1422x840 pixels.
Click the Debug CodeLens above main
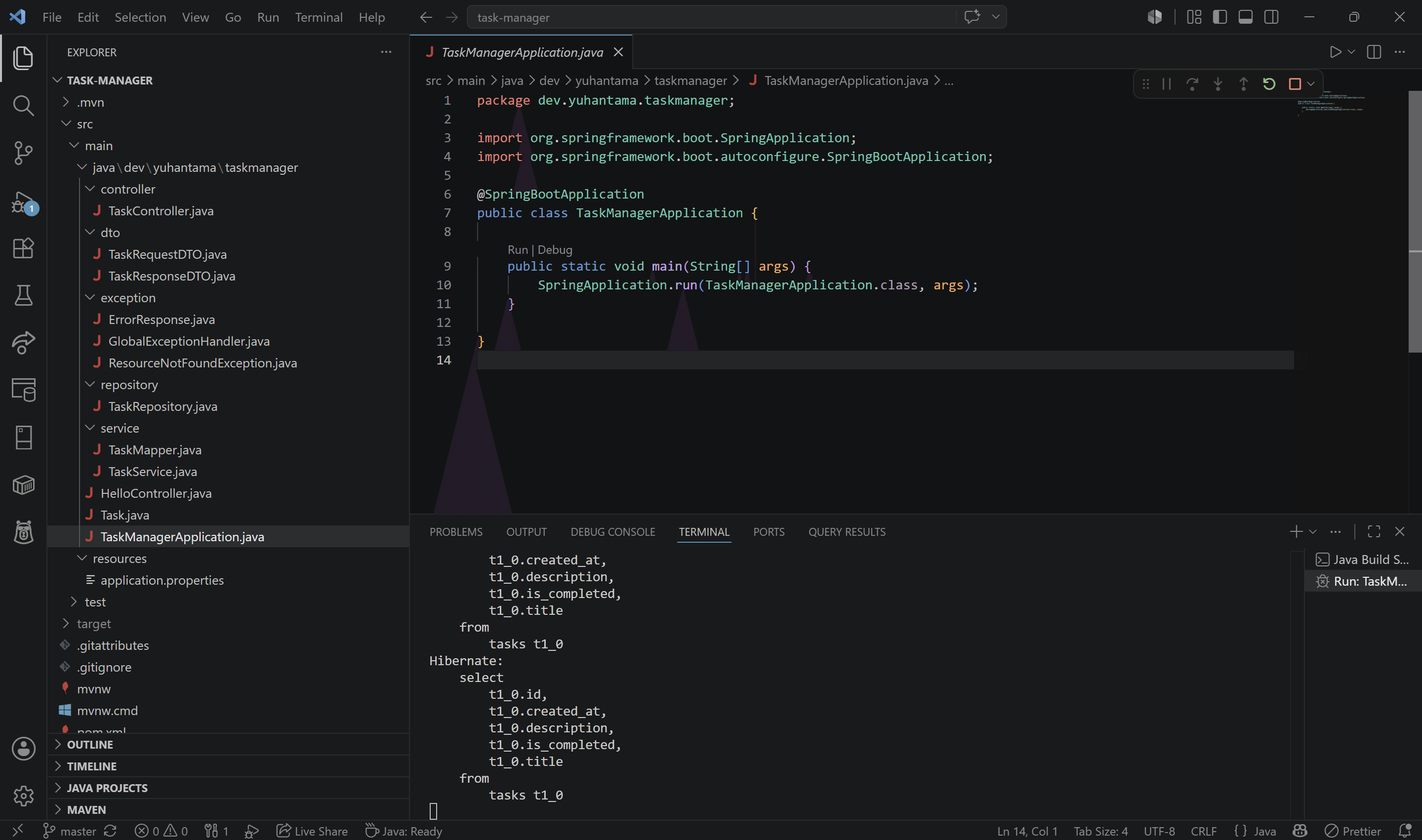[x=555, y=249]
